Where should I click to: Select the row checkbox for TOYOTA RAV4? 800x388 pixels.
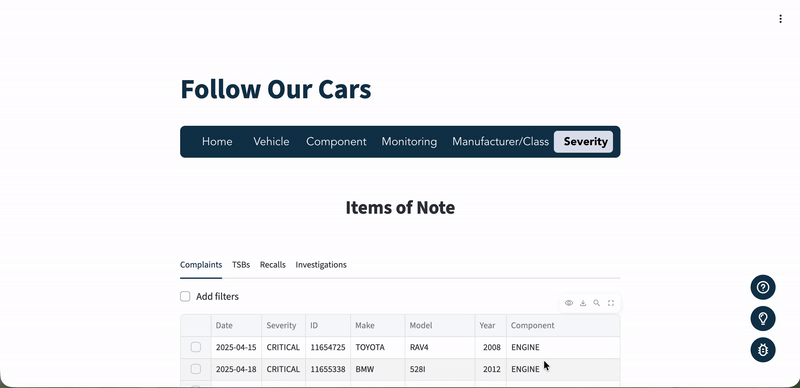tap(195, 347)
